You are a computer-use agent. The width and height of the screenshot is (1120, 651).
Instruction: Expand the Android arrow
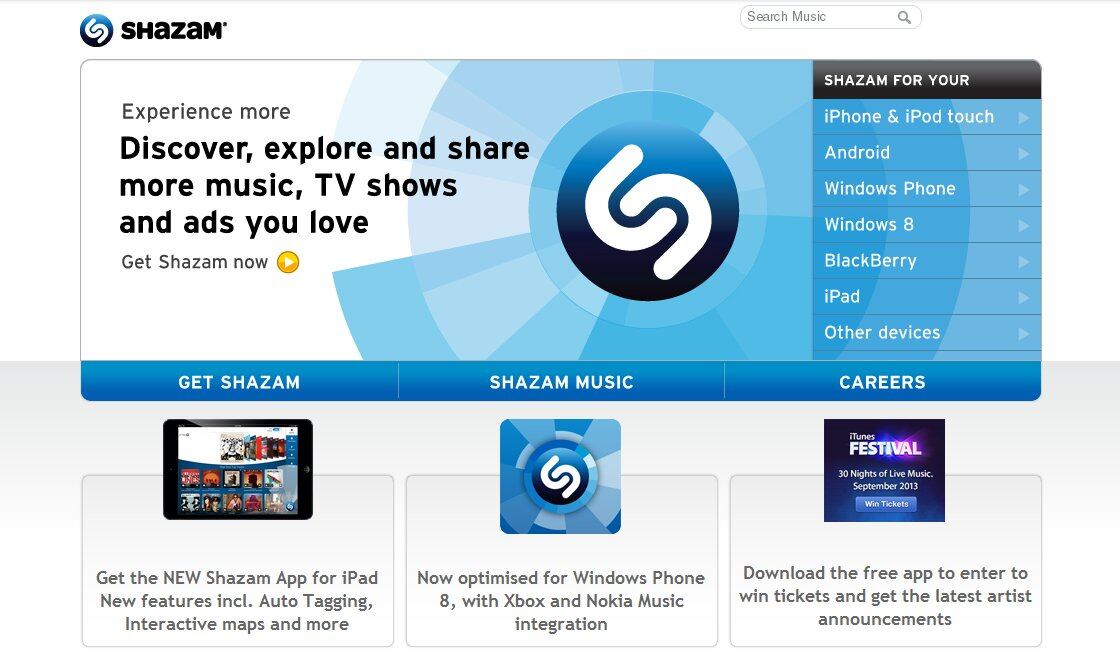coord(1024,153)
